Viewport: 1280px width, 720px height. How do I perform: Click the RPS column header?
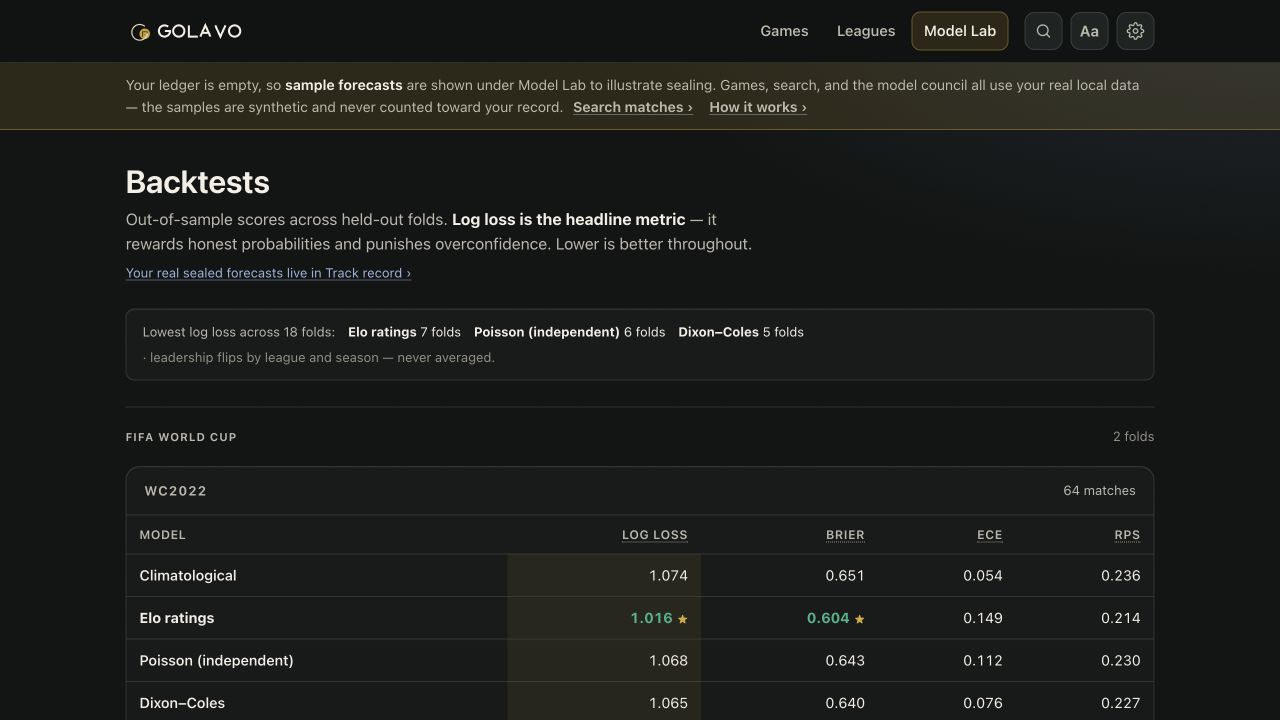1127,535
